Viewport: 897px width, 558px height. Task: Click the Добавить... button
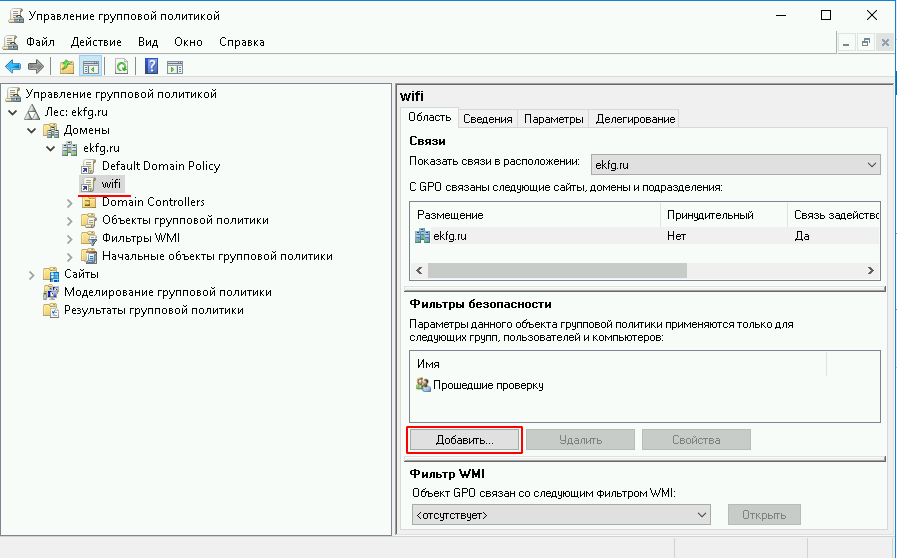click(x=465, y=440)
